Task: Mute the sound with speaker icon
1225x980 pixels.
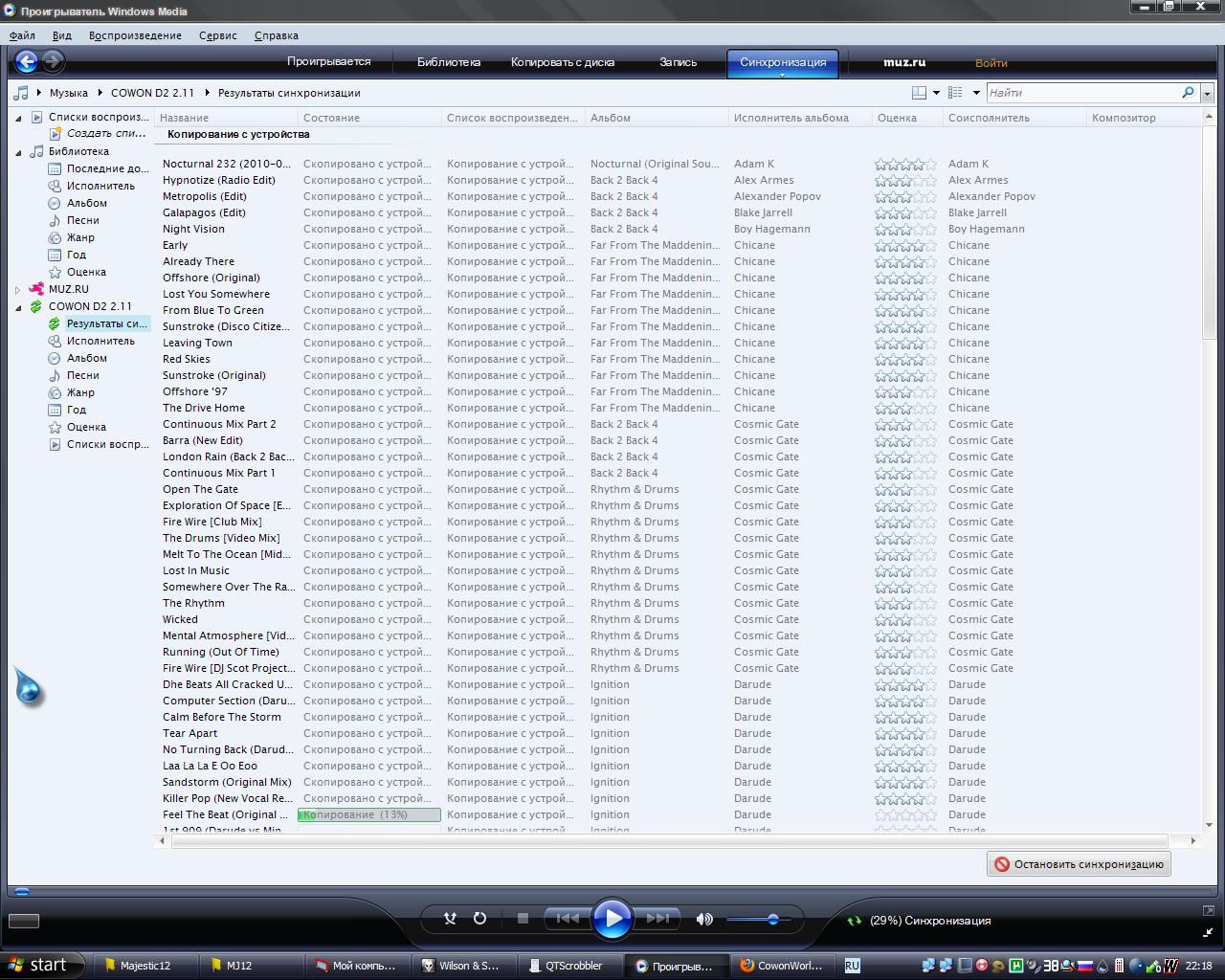Action: 704,919
